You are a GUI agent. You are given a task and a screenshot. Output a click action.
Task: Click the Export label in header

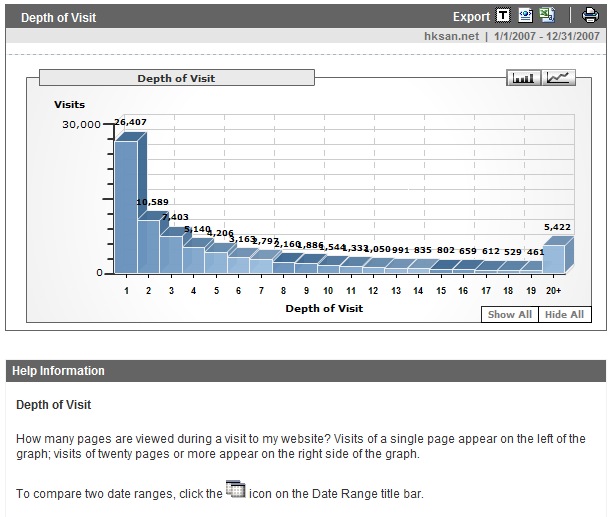coord(471,16)
